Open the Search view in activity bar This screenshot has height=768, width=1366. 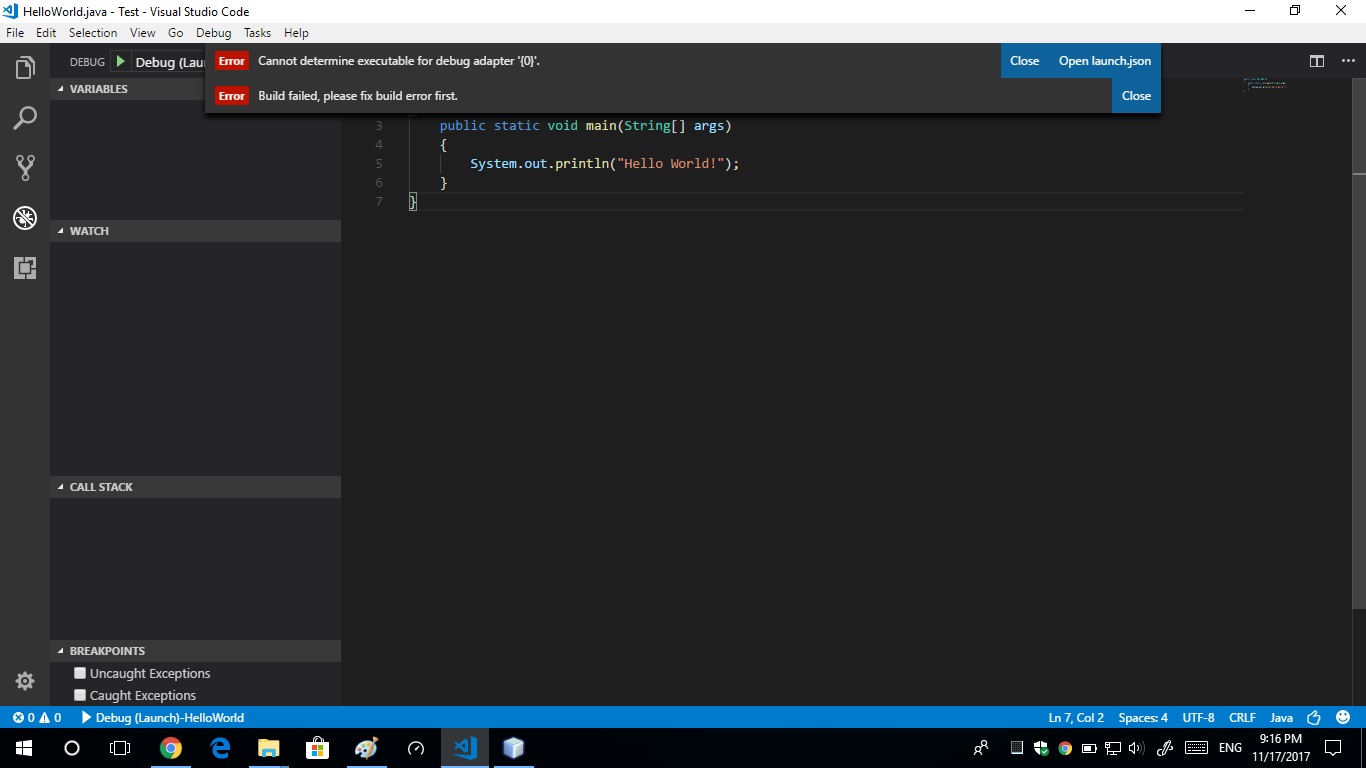click(25, 118)
